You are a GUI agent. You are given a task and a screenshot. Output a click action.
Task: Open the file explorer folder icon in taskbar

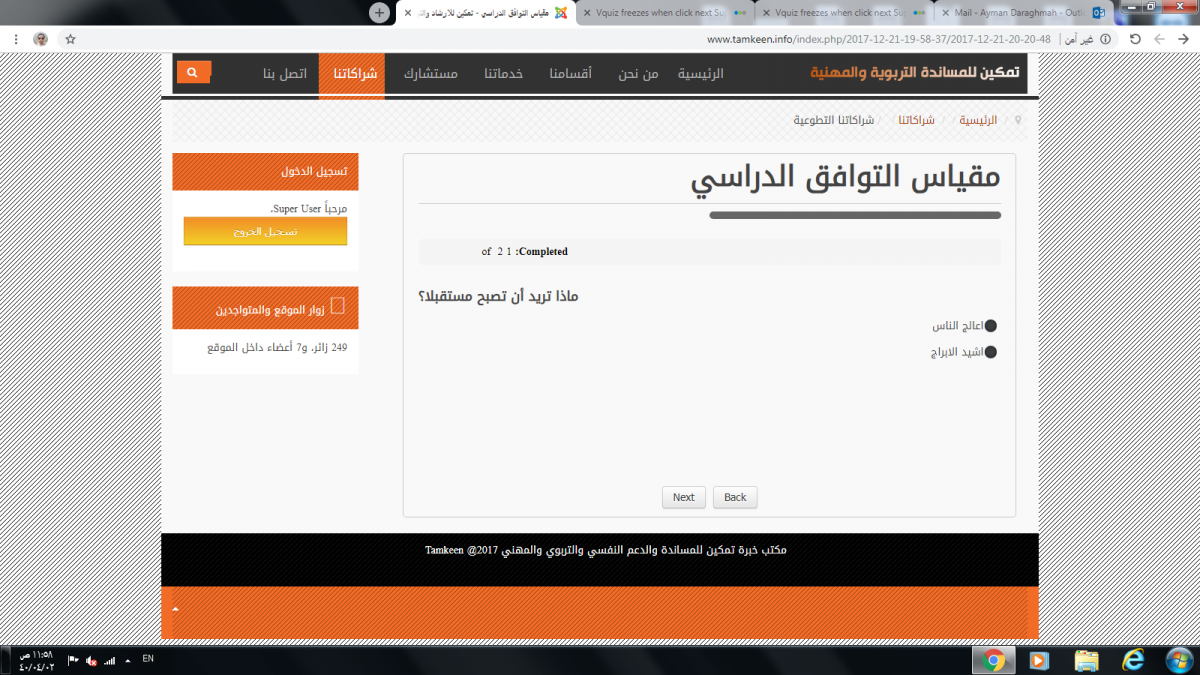[1086, 660]
